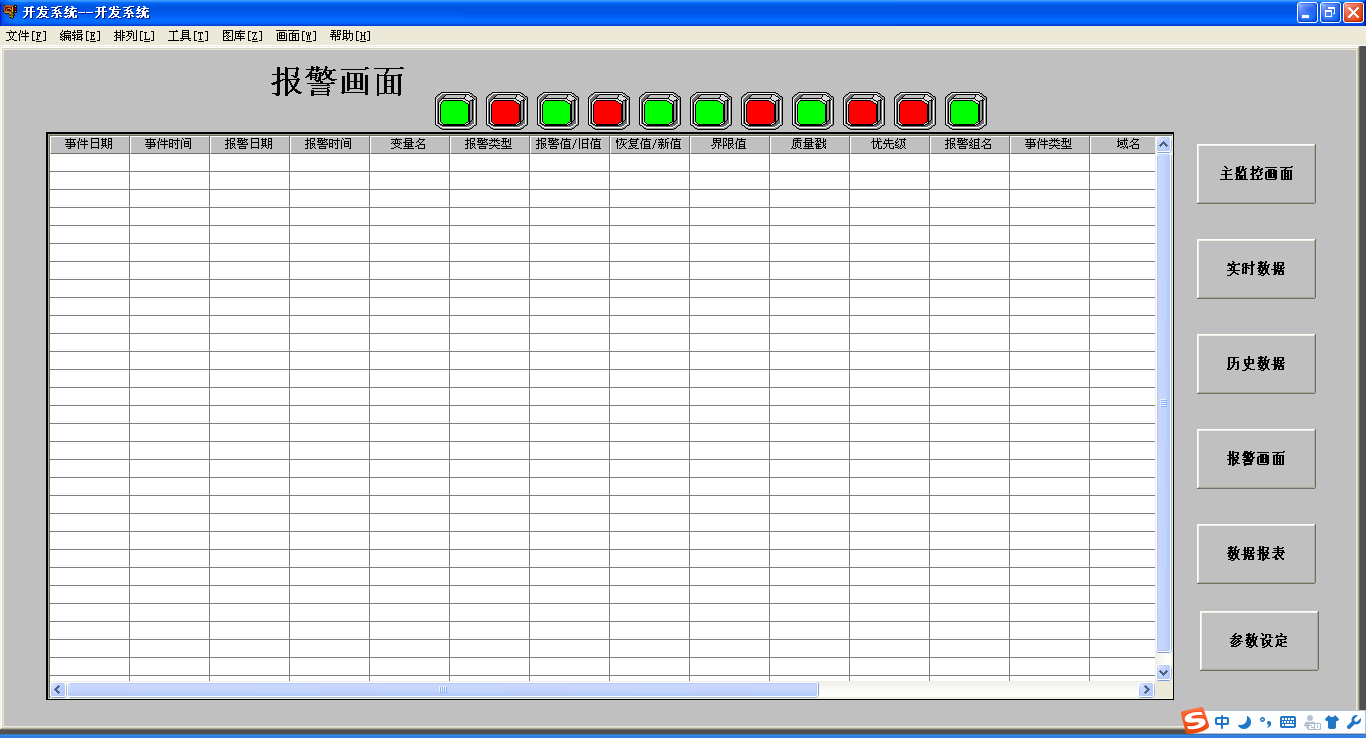Click the alarm table's scroll-right arrow

(x=1146, y=690)
